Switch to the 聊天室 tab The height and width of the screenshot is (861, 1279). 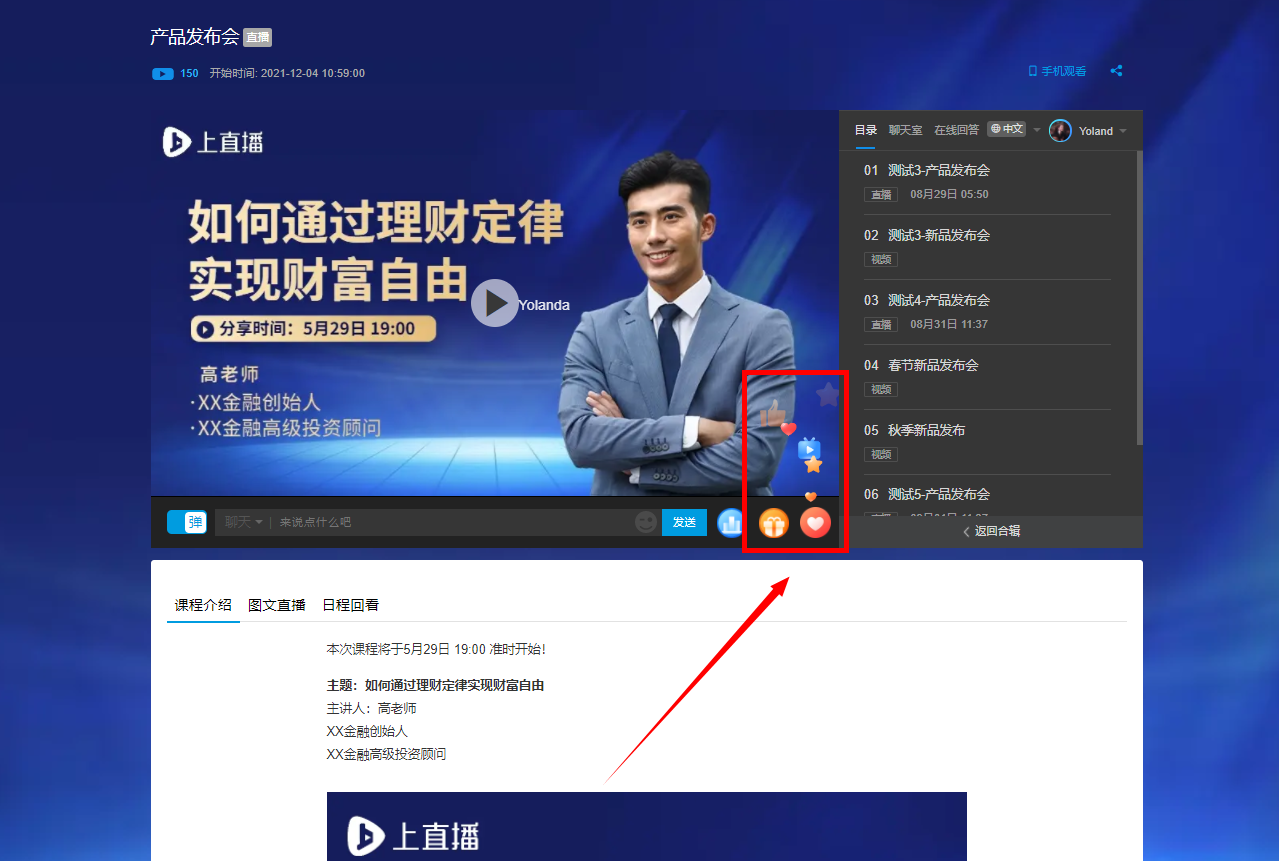pyautogui.click(x=906, y=130)
